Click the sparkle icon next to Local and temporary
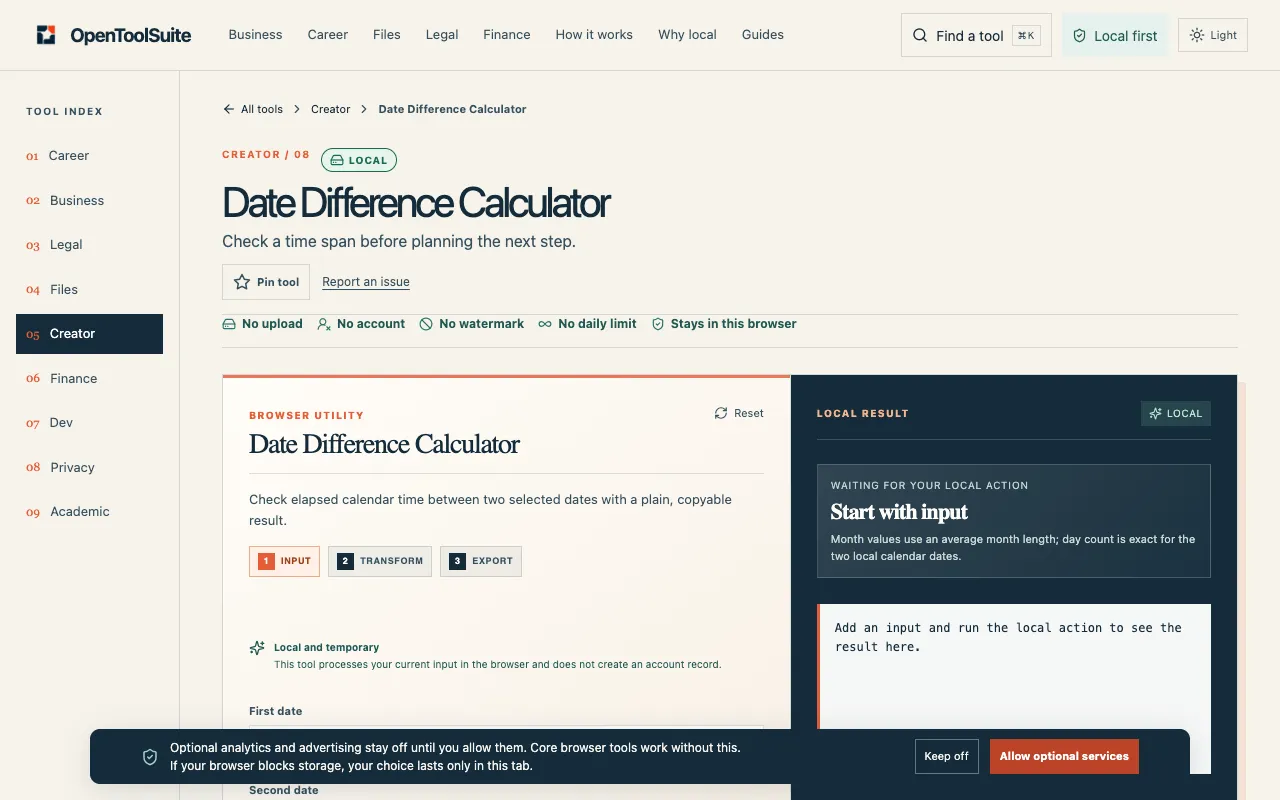The image size is (1280, 800). coord(257,648)
